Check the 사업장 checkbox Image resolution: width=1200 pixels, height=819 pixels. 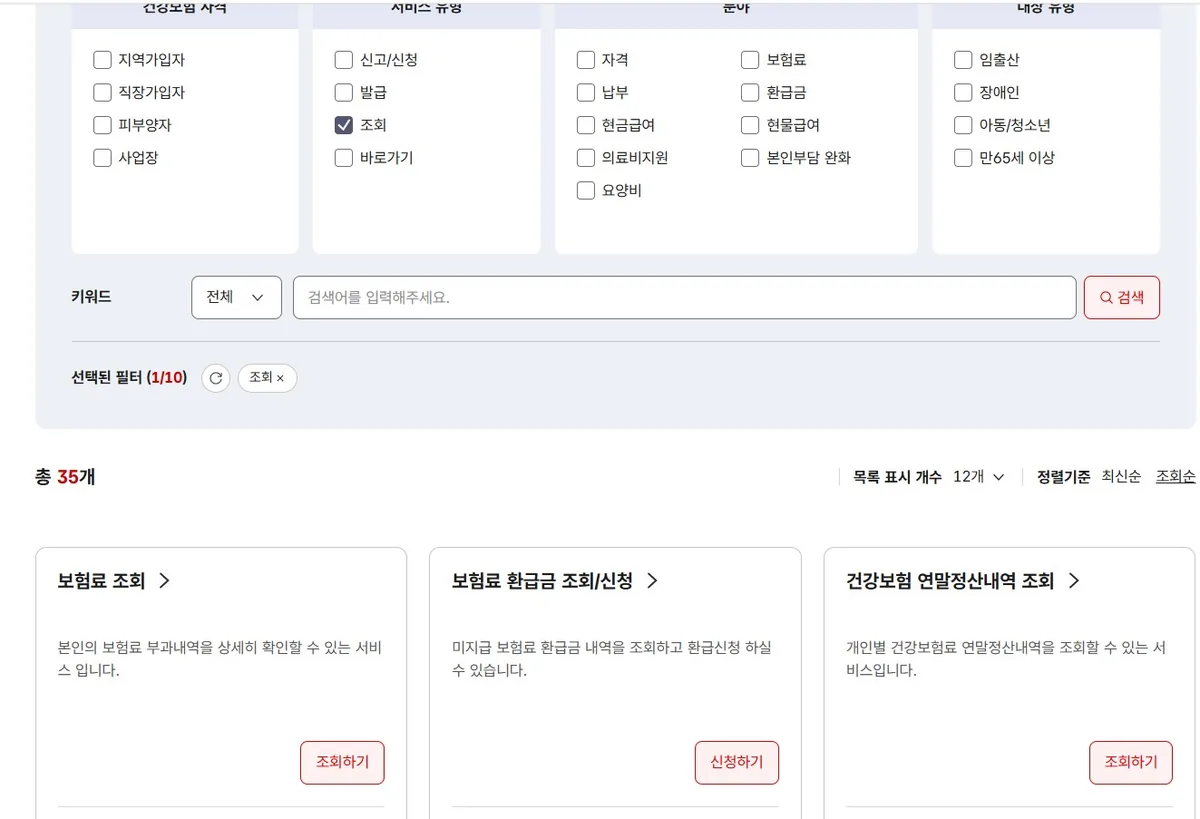[x=102, y=158]
